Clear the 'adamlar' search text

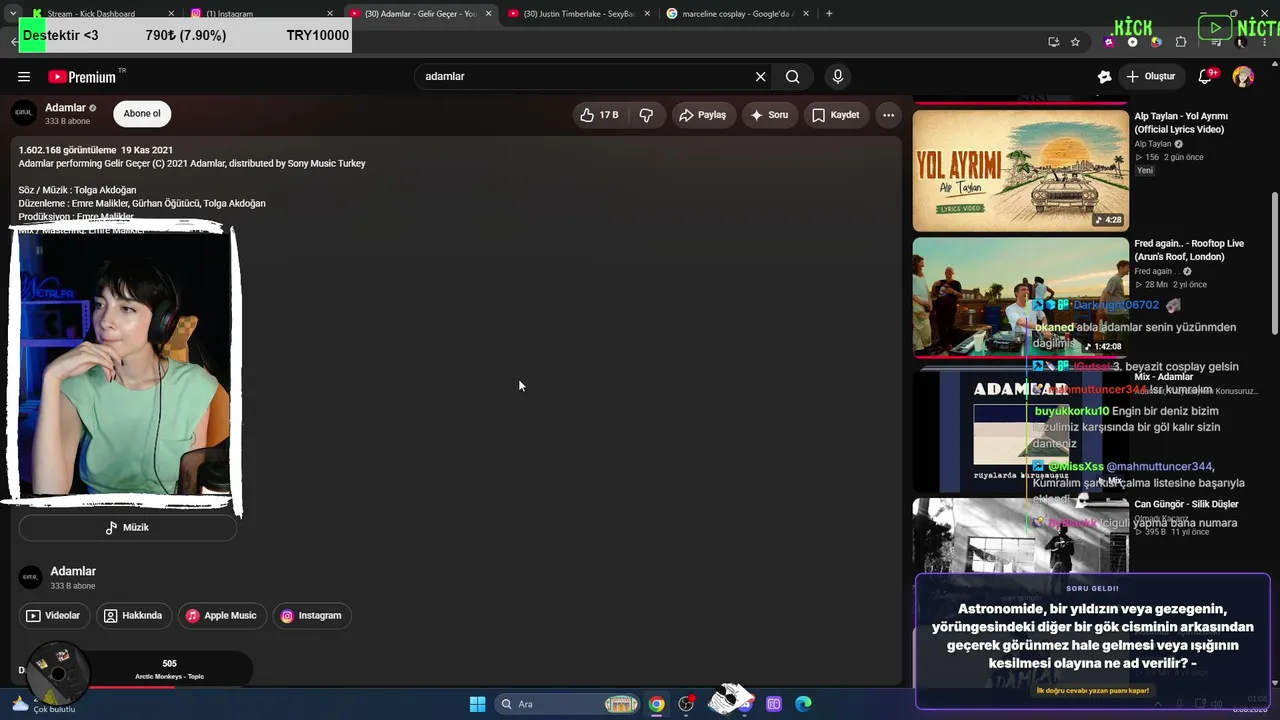click(x=760, y=77)
